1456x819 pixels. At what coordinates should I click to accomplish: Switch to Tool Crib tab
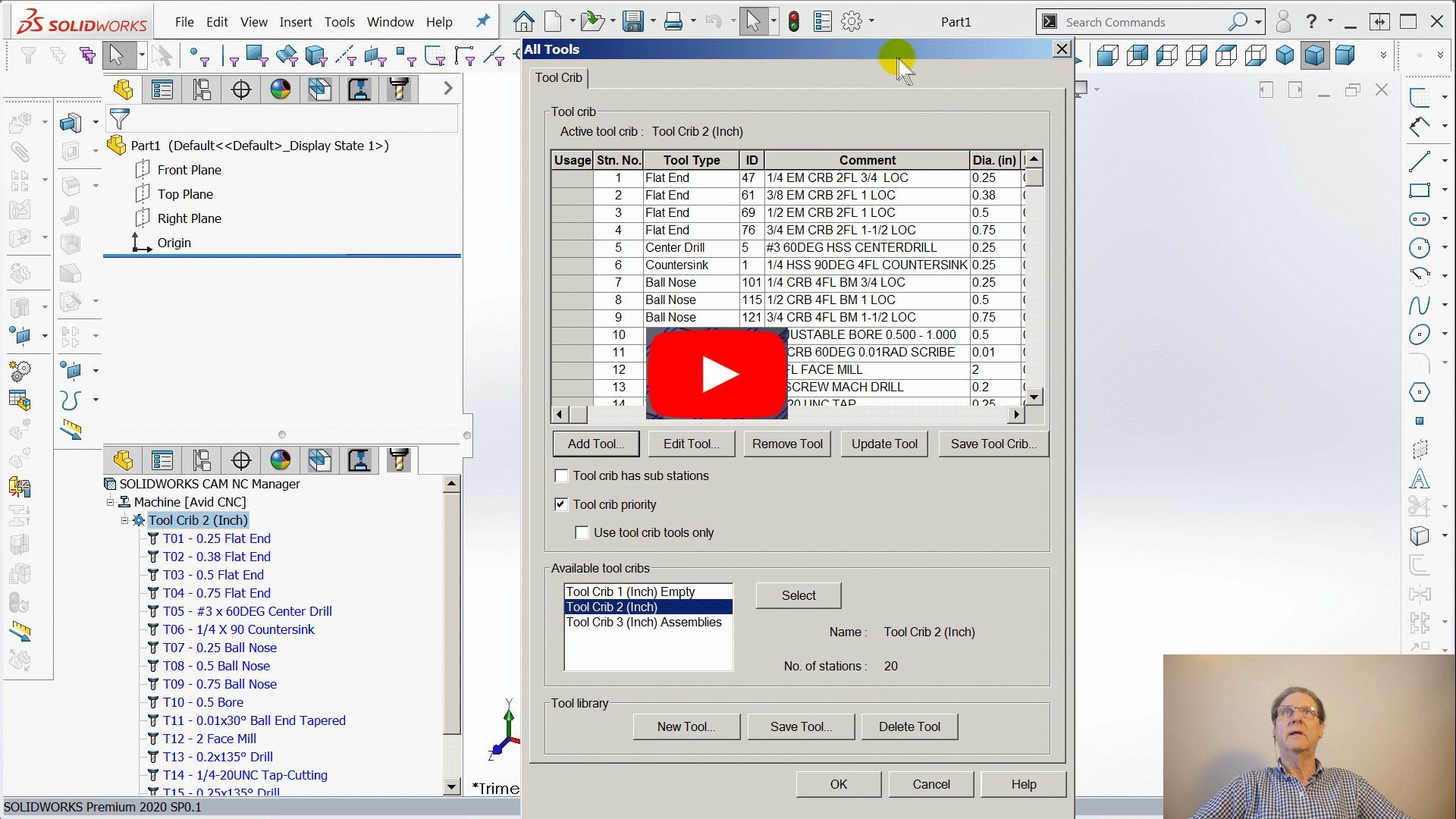[558, 77]
